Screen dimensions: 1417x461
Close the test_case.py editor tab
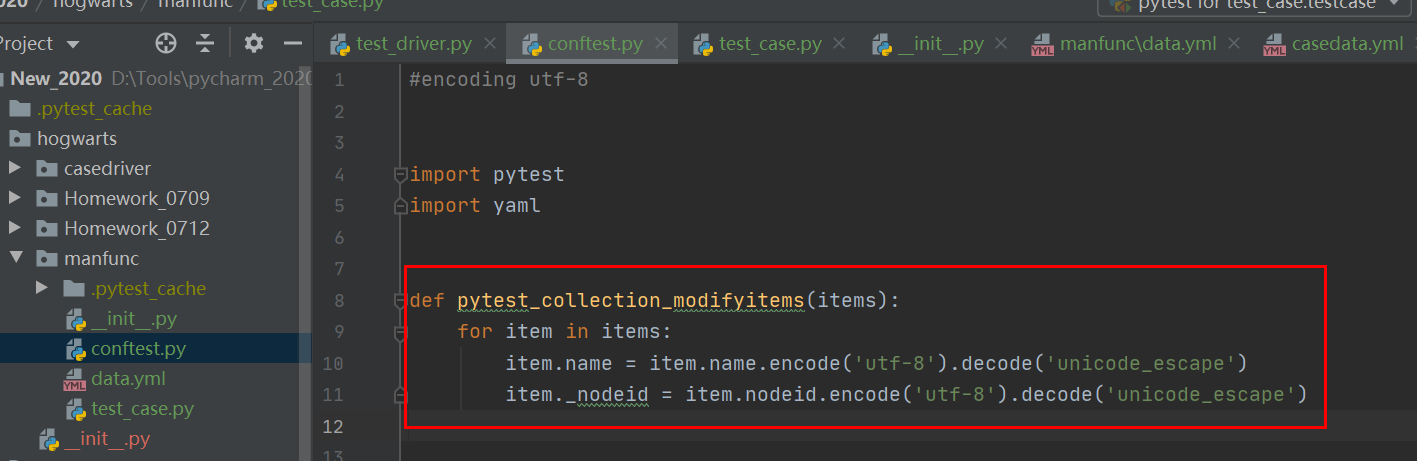coord(840,44)
